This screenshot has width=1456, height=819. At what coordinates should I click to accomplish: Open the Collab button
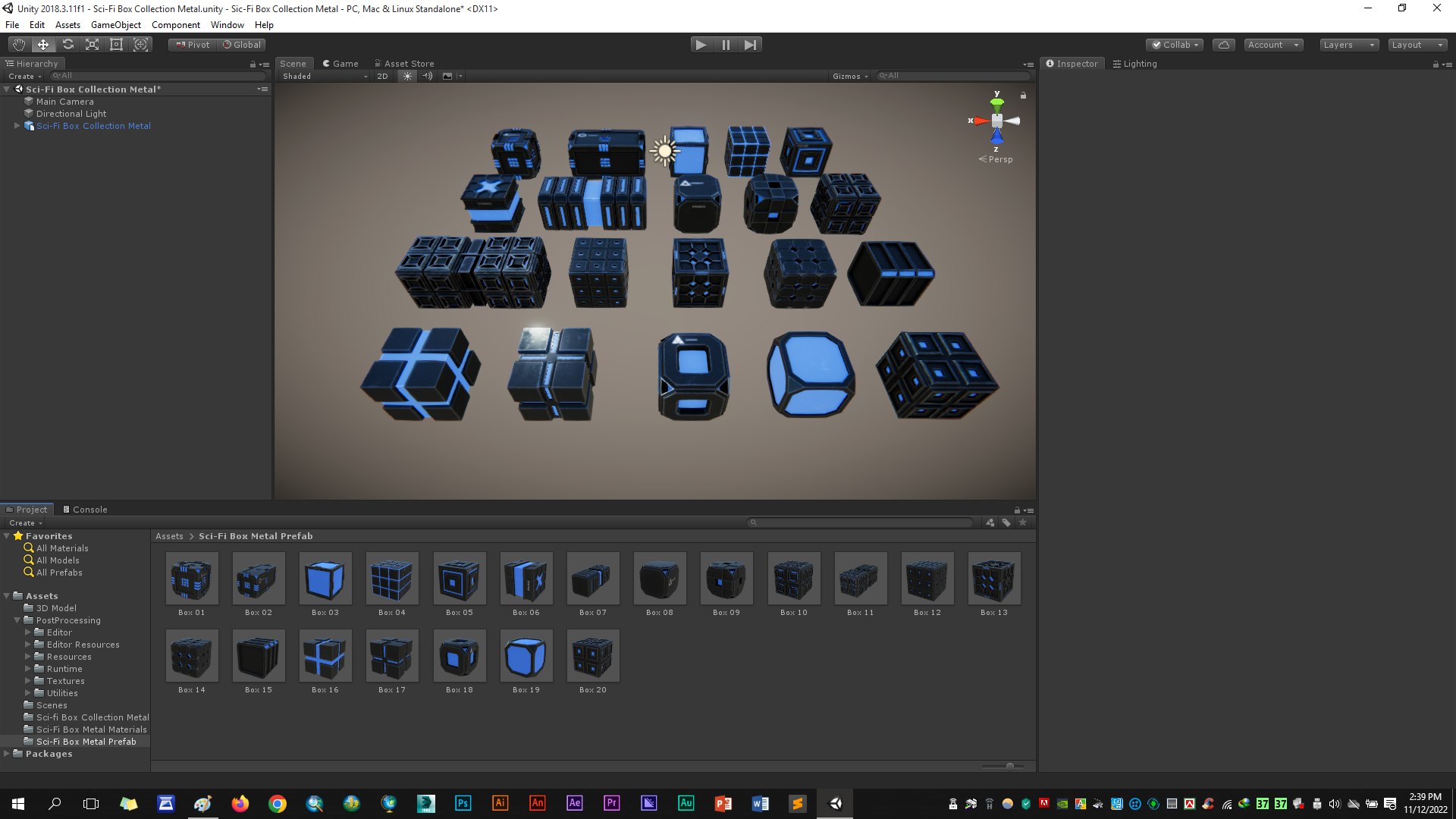[x=1175, y=45]
